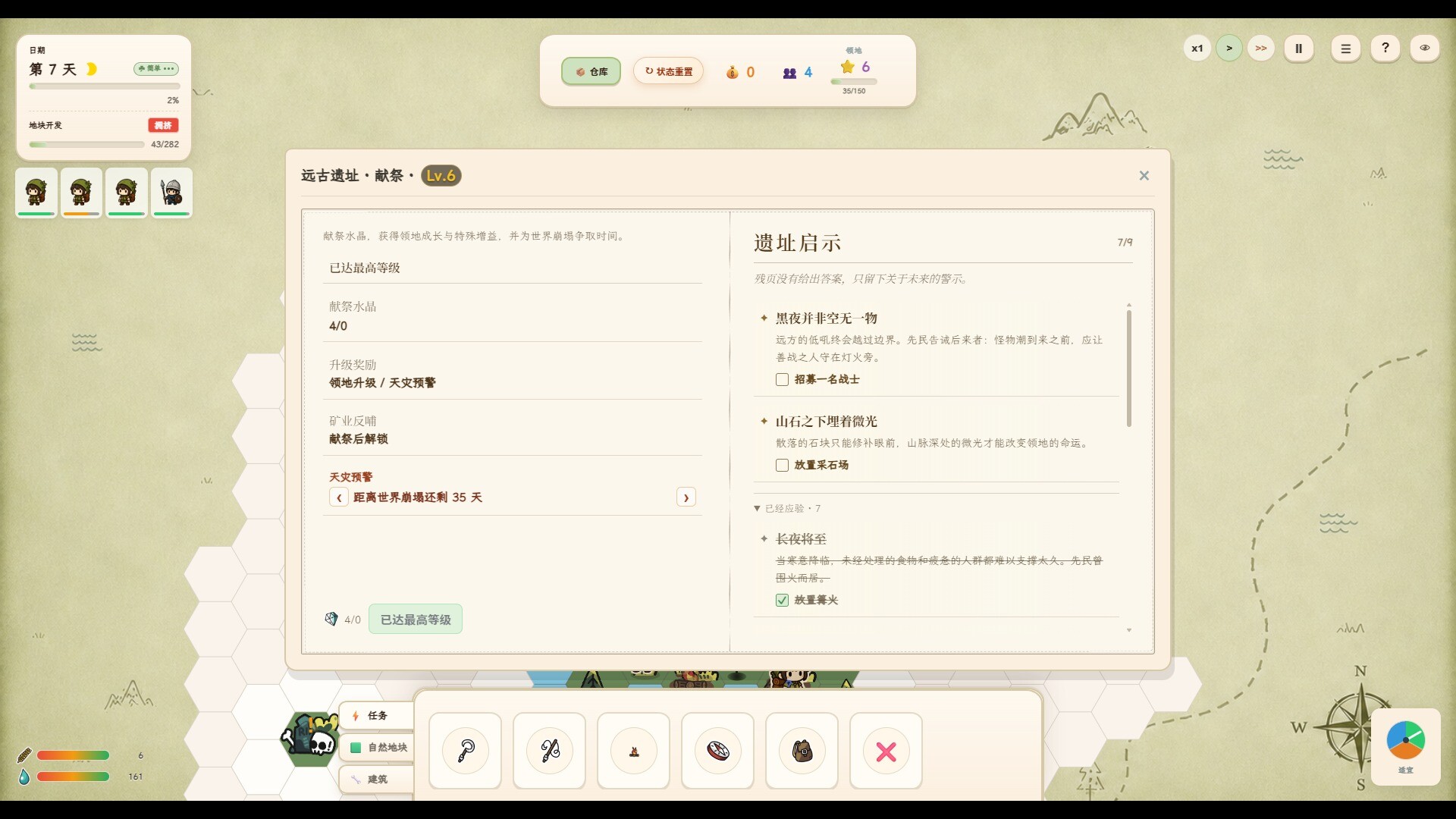Switch to the 自然地块 tab
1456x819 pixels.
pos(377,747)
